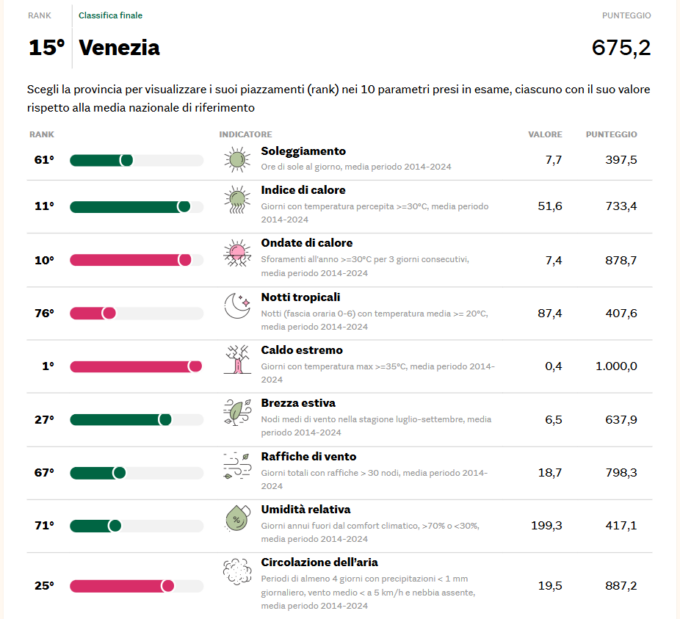
Task: Click the Ondate di calore icon
Action: [x=237, y=253]
